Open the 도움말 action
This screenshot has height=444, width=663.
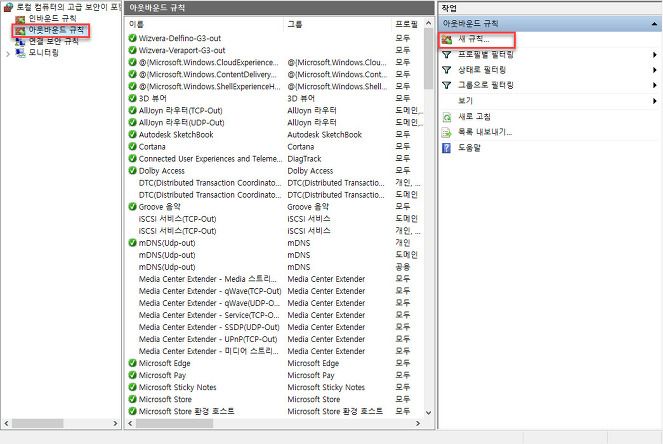pos(469,148)
